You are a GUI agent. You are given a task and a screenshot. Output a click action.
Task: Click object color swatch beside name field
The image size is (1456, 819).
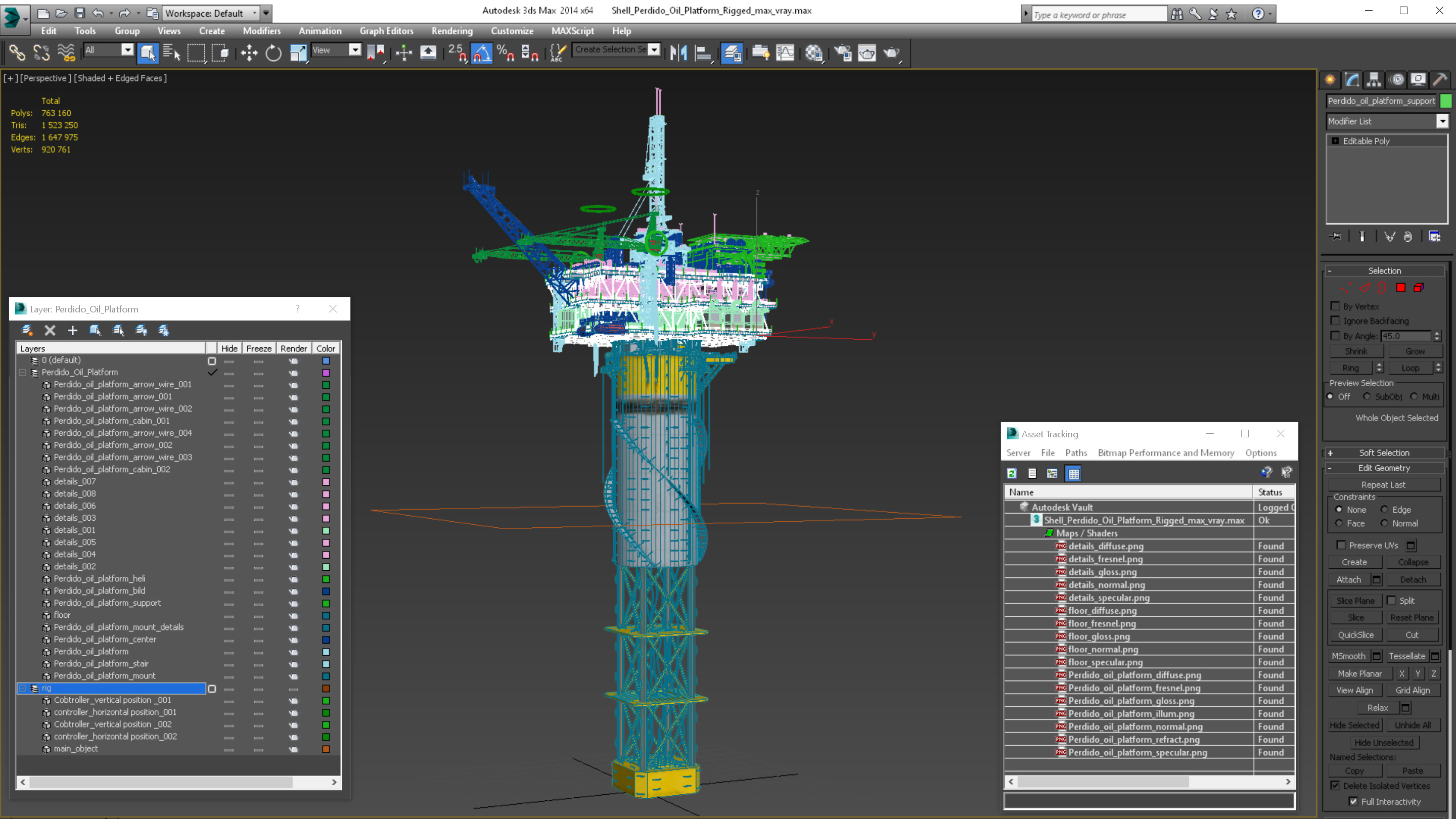pyautogui.click(x=1446, y=101)
